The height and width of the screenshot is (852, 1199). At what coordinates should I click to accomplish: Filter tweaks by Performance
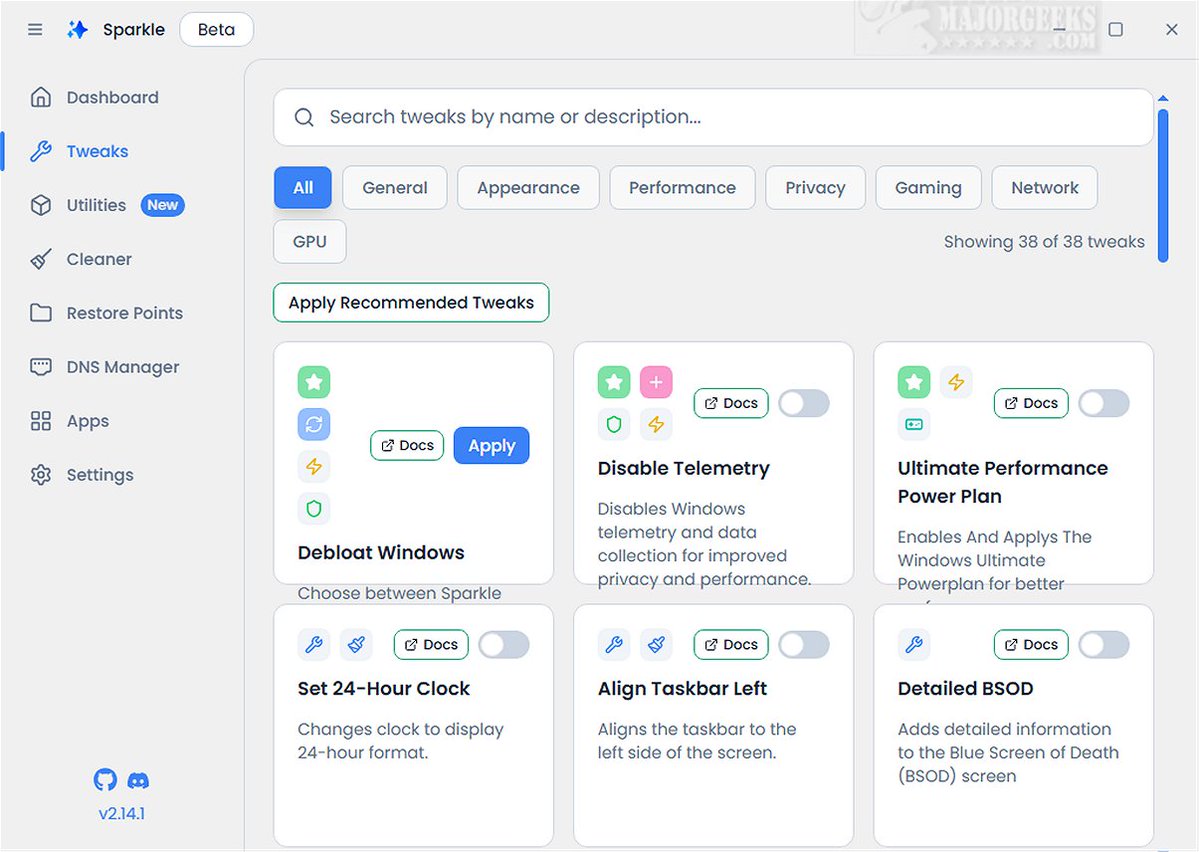[682, 187]
